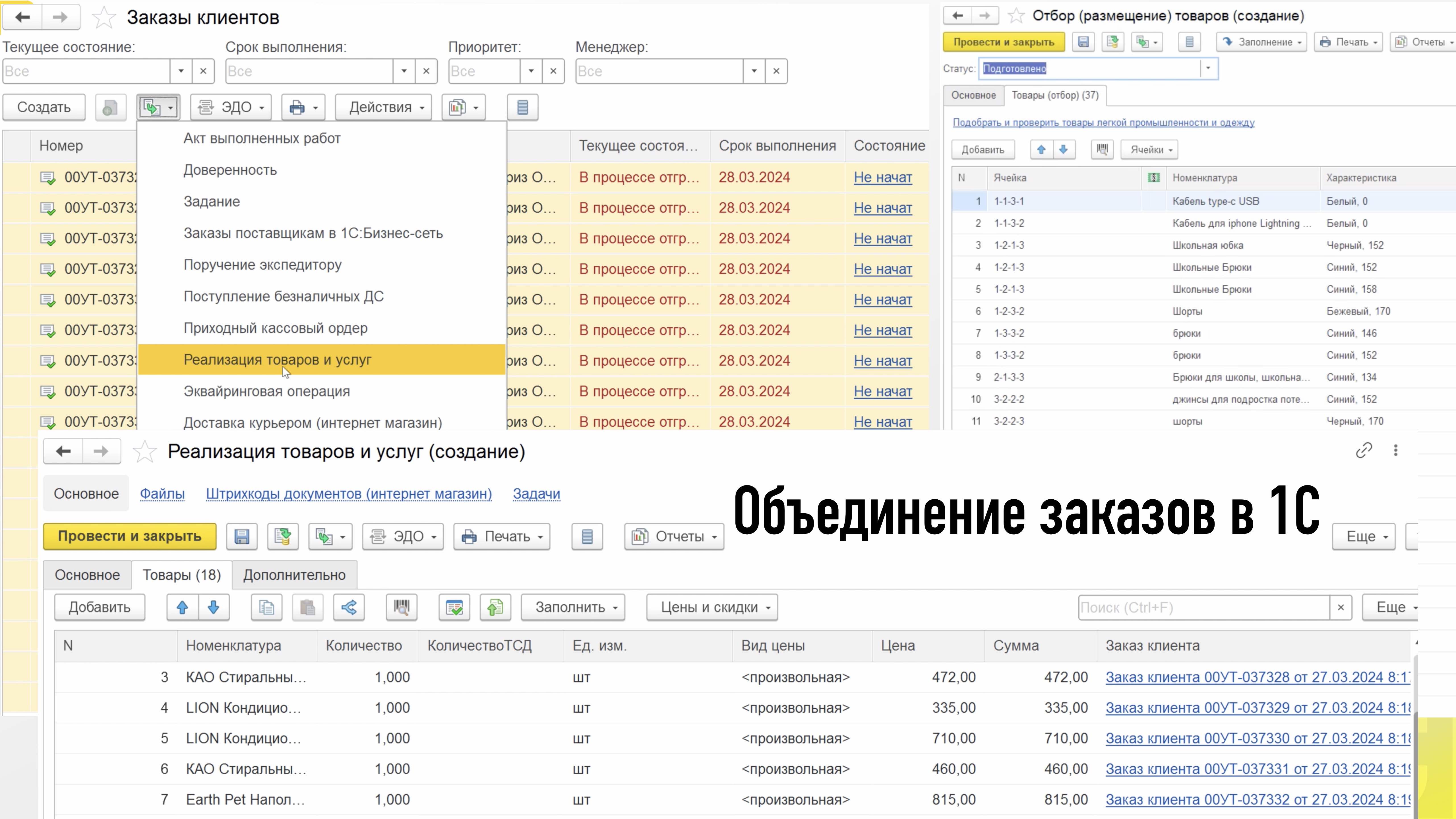1456x819 pixels.
Task: Click post document icon in Реализация toolbar
Action: click(x=283, y=536)
